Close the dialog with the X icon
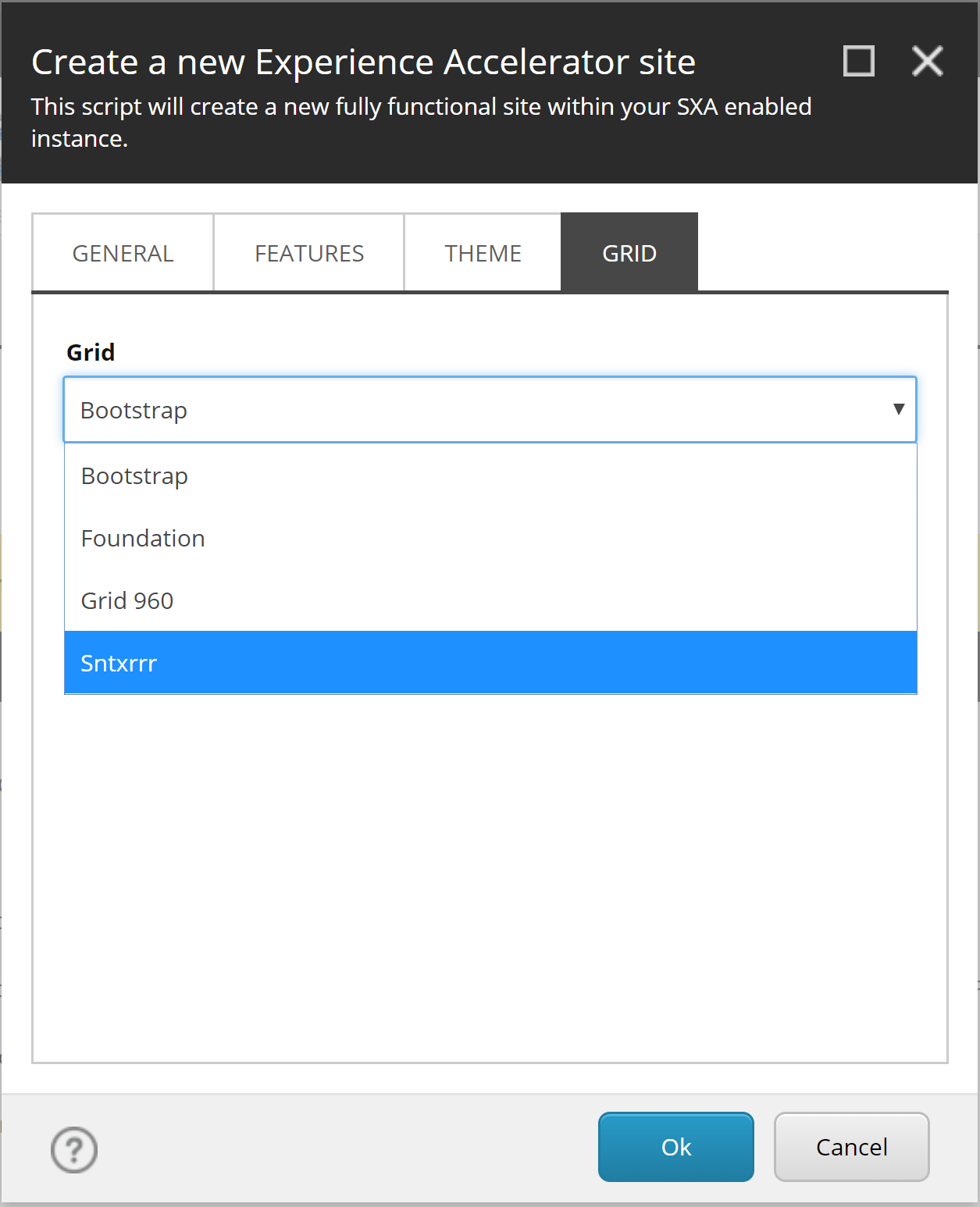 pyautogui.click(x=927, y=61)
